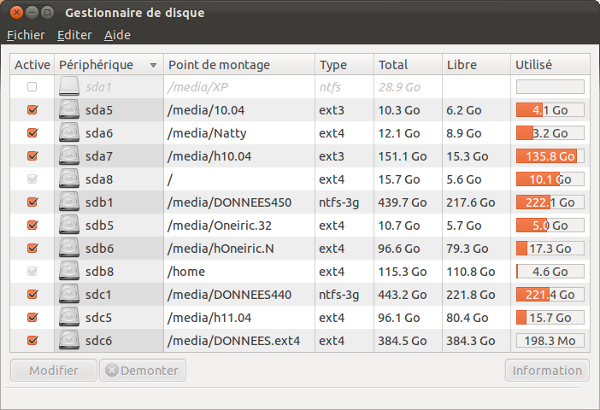Sort by the Type column header
Image resolution: width=600 pixels, height=410 pixels.
[343, 65]
